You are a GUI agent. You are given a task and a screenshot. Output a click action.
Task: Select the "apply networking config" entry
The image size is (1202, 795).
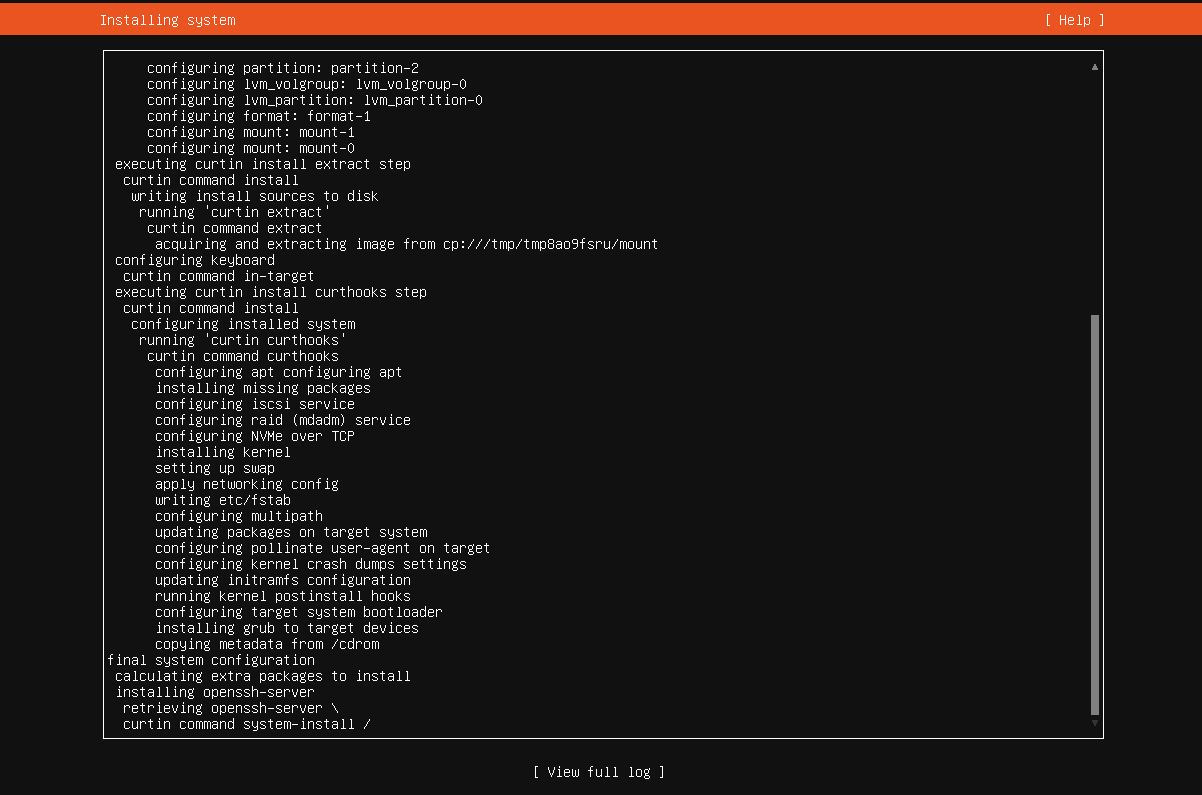[246, 484]
